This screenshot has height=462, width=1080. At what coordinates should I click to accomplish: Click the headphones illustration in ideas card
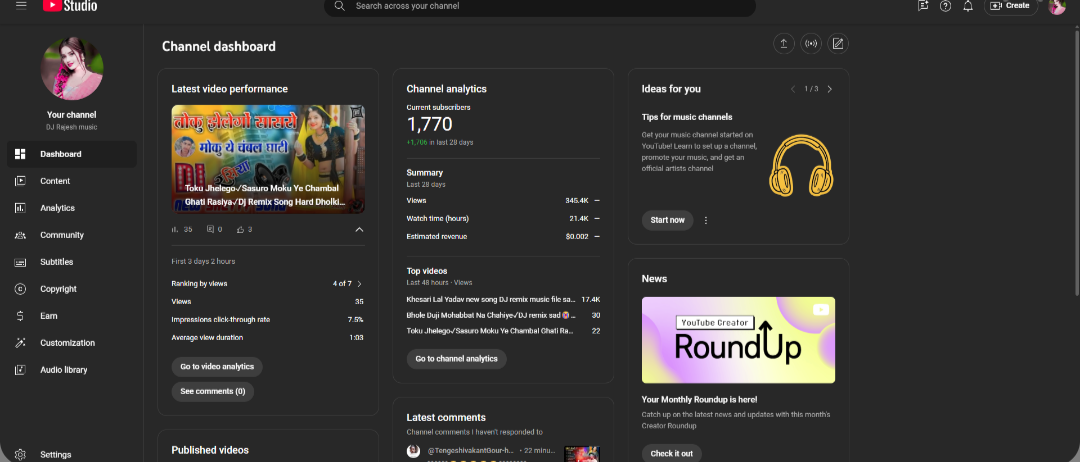tap(801, 165)
